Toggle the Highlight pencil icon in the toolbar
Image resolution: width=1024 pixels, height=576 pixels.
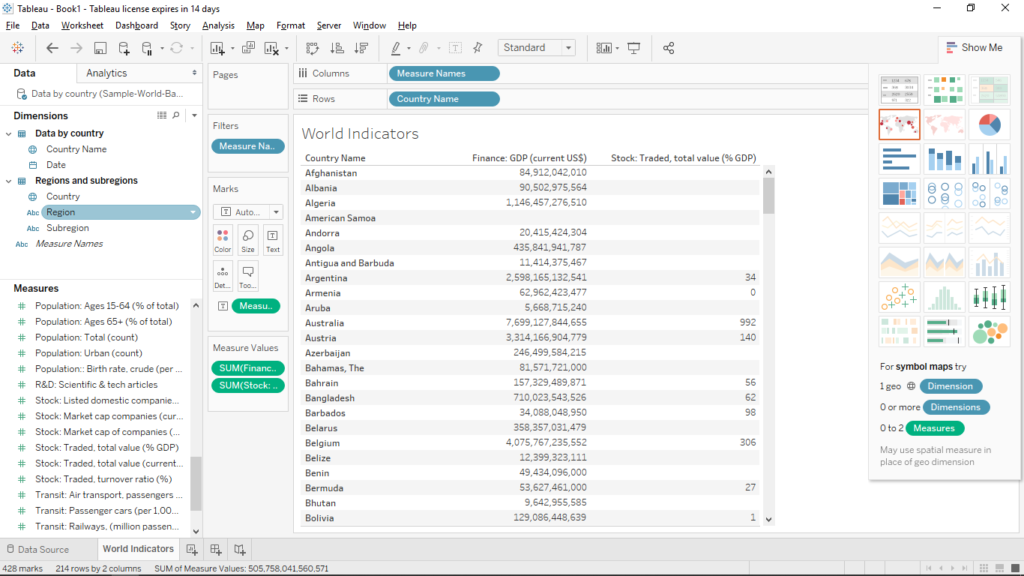pyautogui.click(x=396, y=47)
